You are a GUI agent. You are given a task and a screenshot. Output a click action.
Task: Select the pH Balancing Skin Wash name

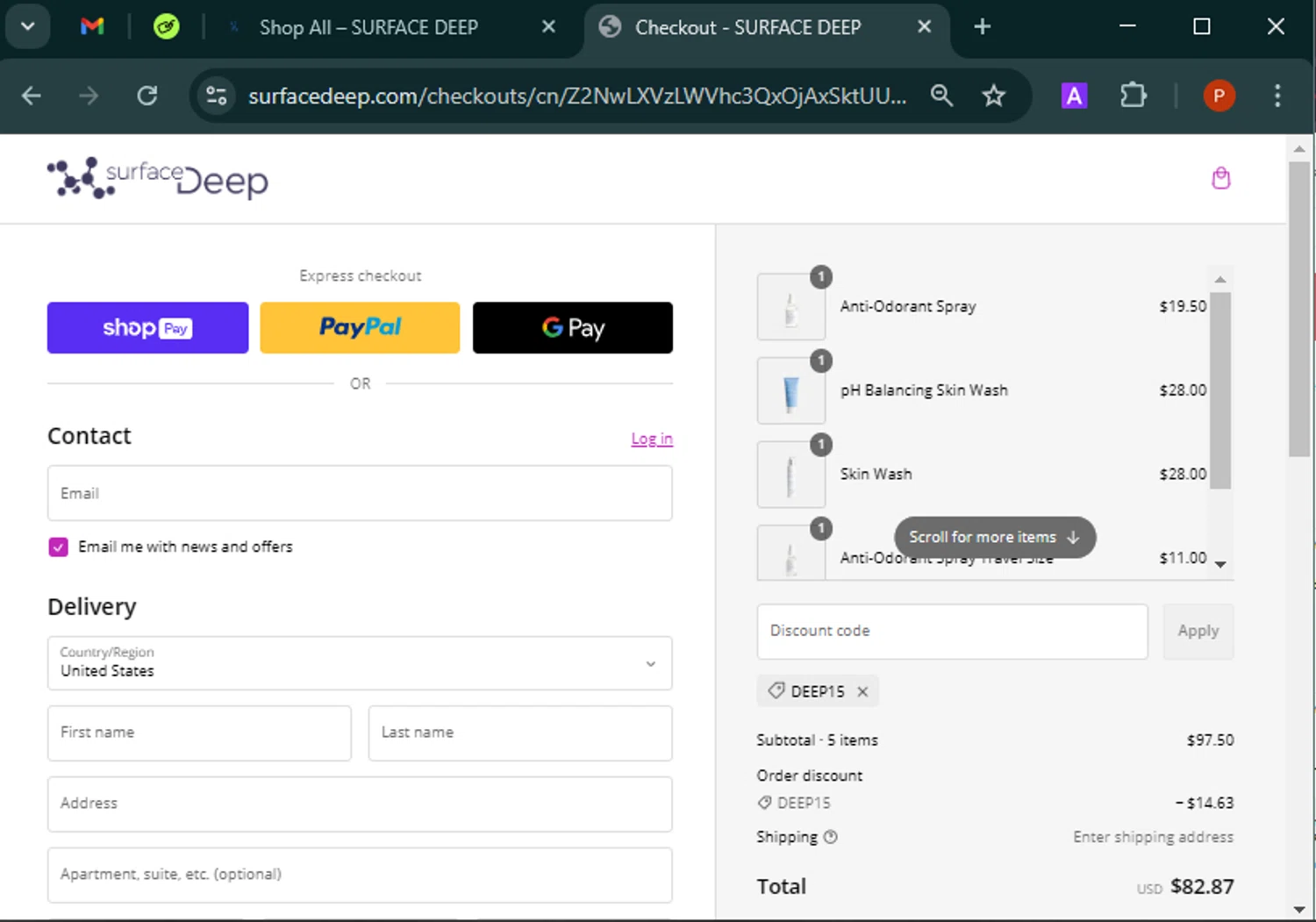pos(924,390)
